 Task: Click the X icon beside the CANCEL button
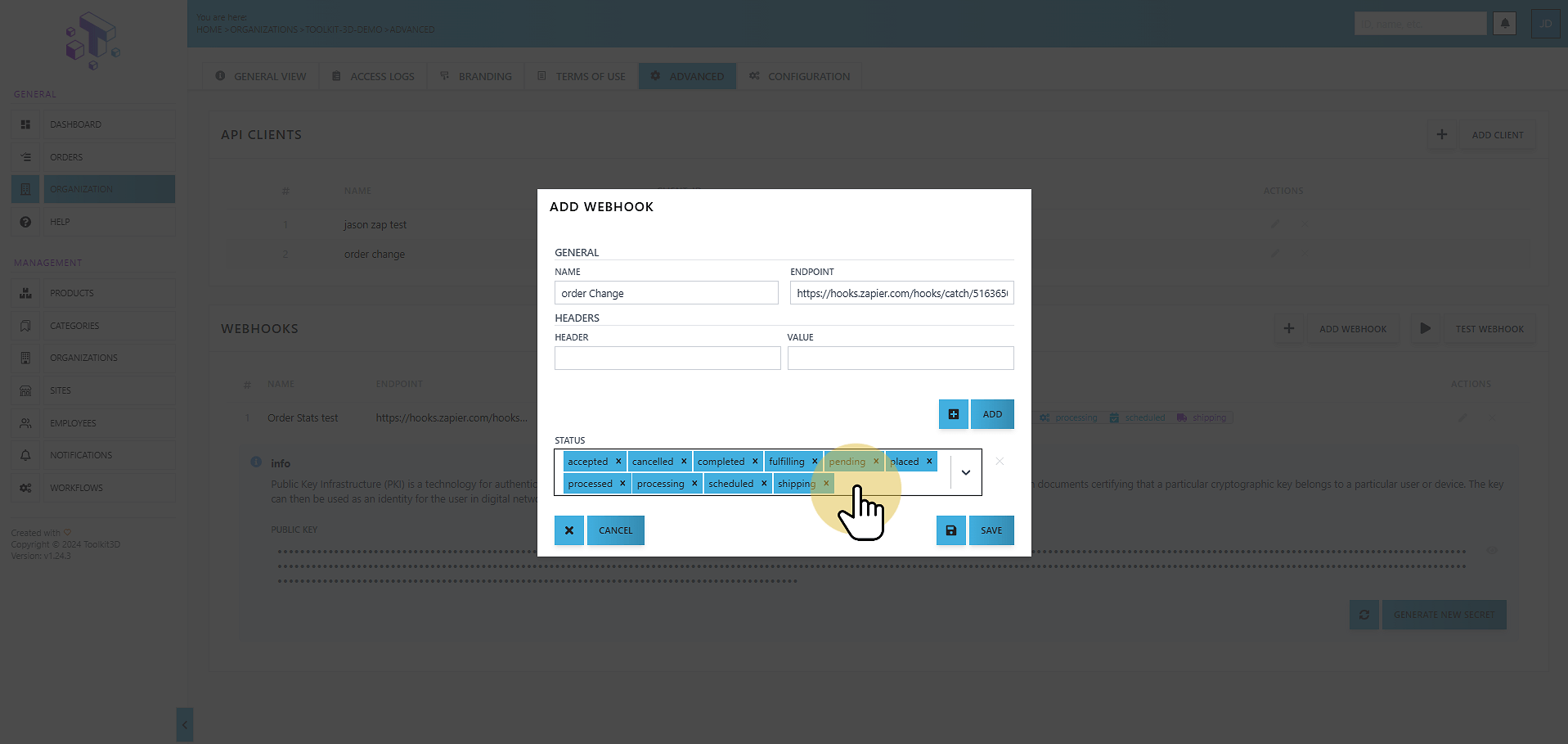coord(569,530)
